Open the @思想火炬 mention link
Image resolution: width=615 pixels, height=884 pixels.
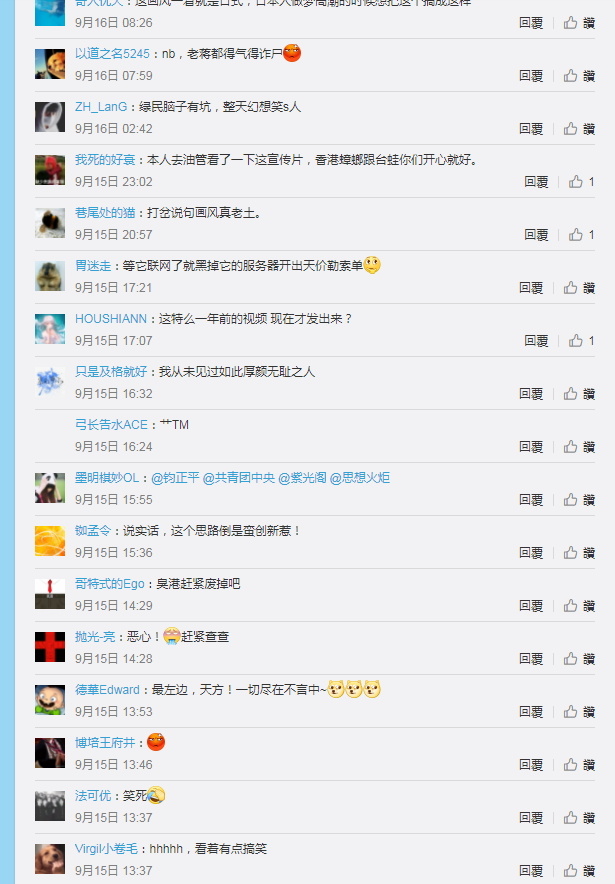[x=360, y=478]
